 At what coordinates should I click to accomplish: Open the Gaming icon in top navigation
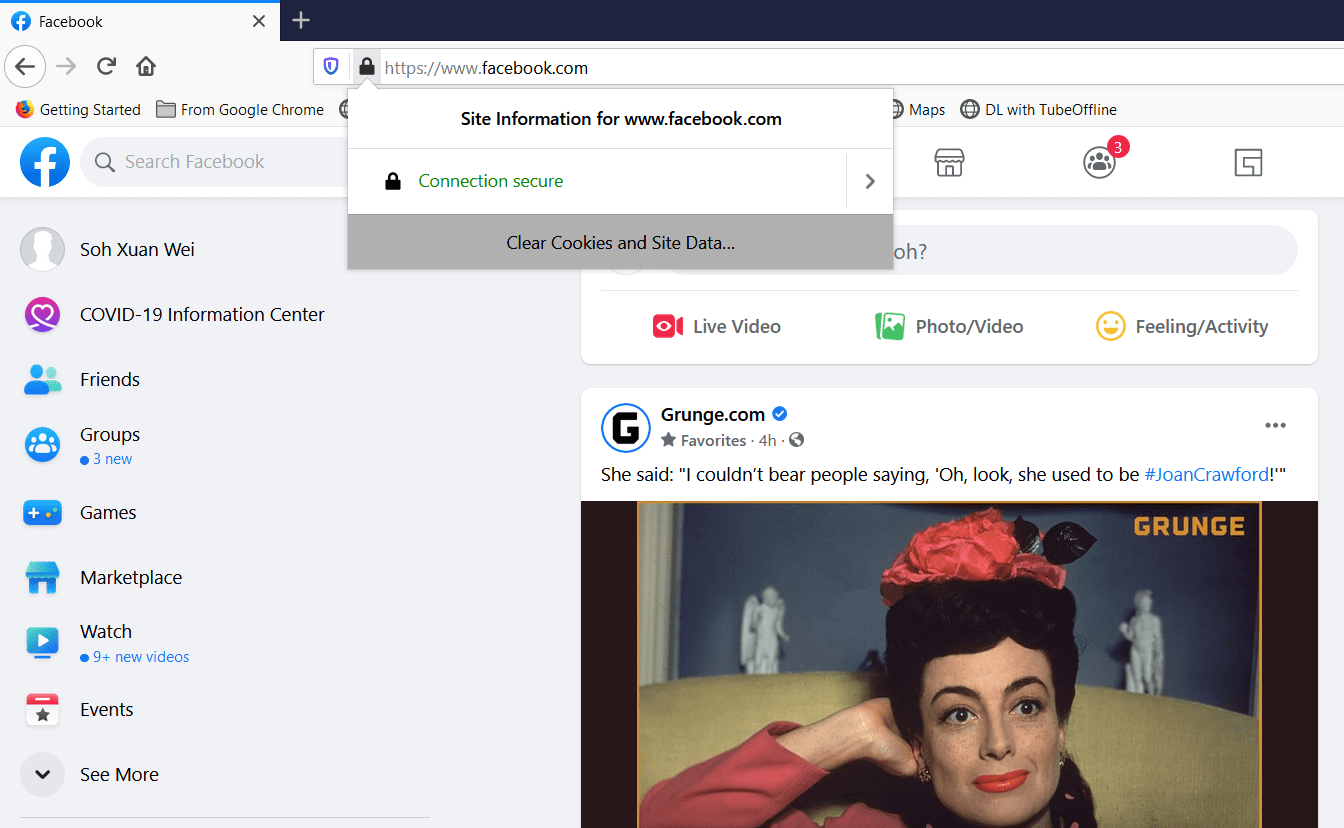(x=1248, y=162)
